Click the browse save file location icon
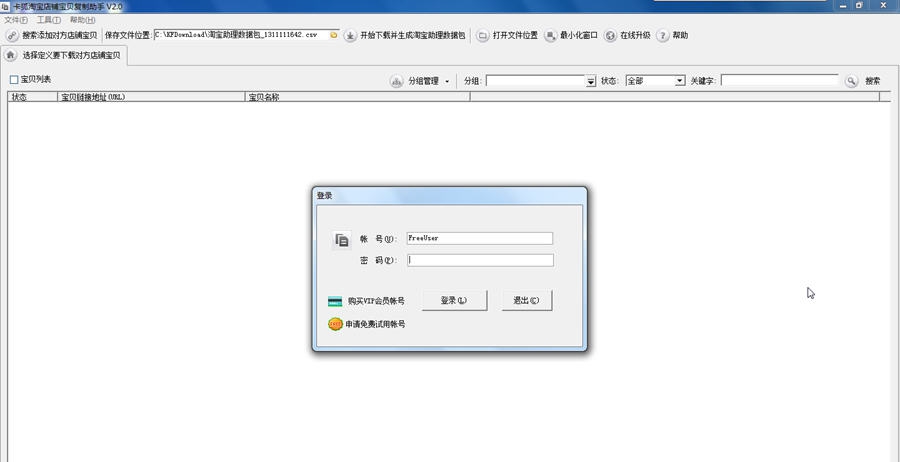The width and height of the screenshot is (900, 462). pyautogui.click(x=334, y=35)
